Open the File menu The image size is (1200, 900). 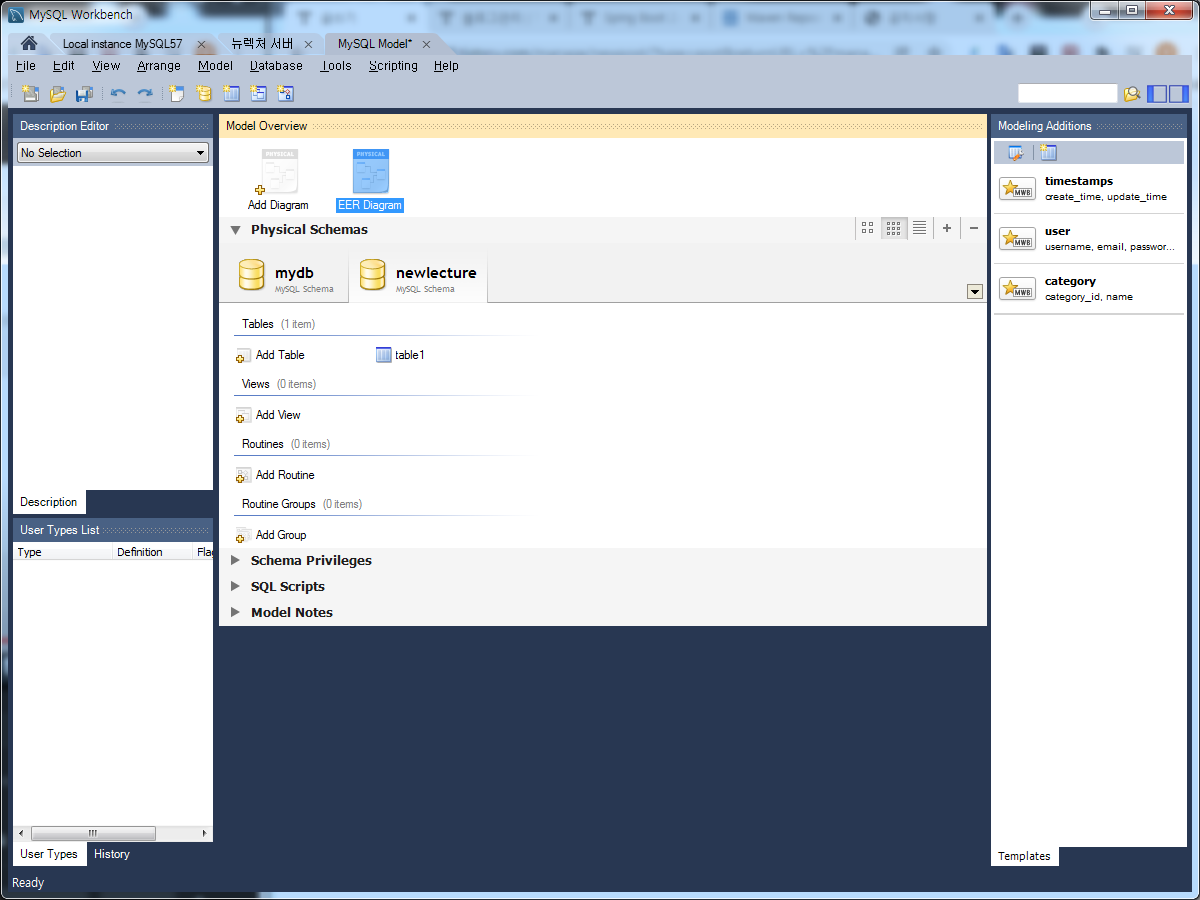(26, 66)
